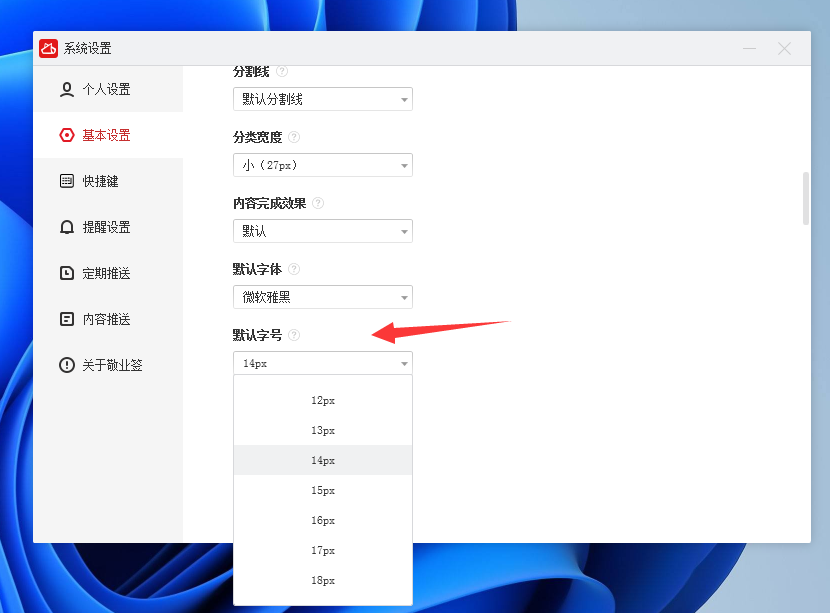The image size is (830, 613).
Task: Open the 微软雅黑 font dropdown
Action: coord(323,297)
